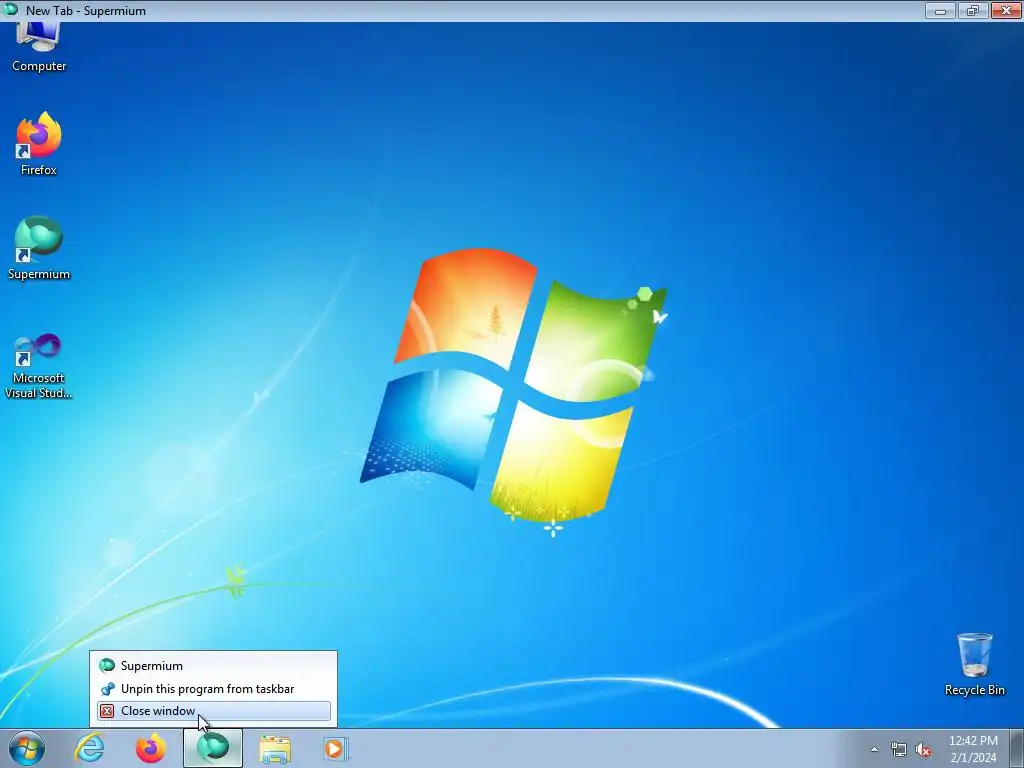Select the Firefox desktop shortcut
The width and height of the screenshot is (1024, 768).
point(39,144)
